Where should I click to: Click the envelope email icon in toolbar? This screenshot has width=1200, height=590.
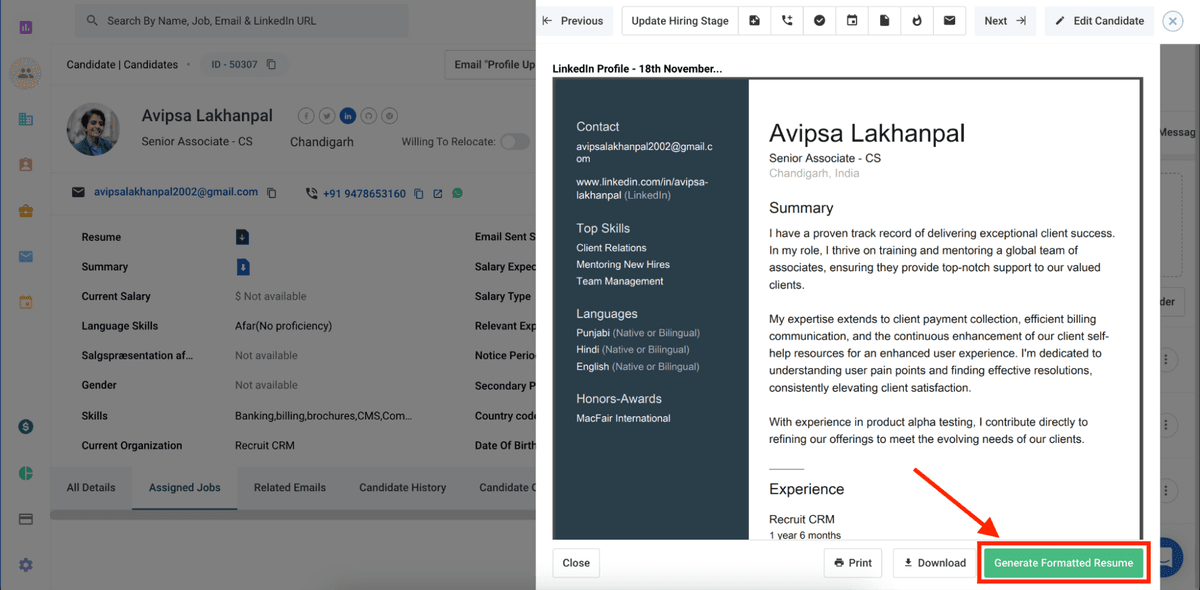pyautogui.click(x=949, y=21)
